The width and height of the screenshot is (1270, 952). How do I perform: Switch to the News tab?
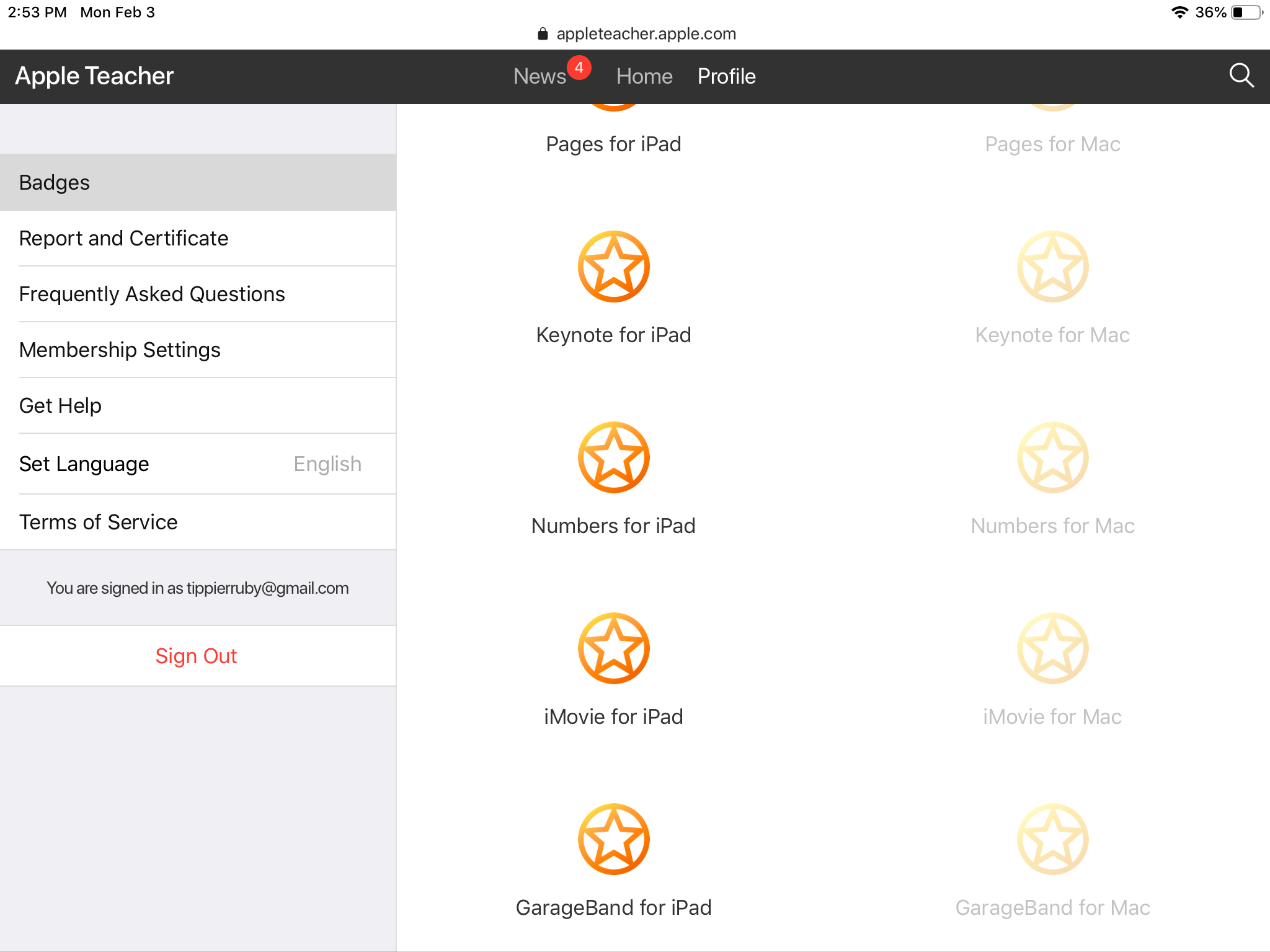pyautogui.click(x=540, y=76)
